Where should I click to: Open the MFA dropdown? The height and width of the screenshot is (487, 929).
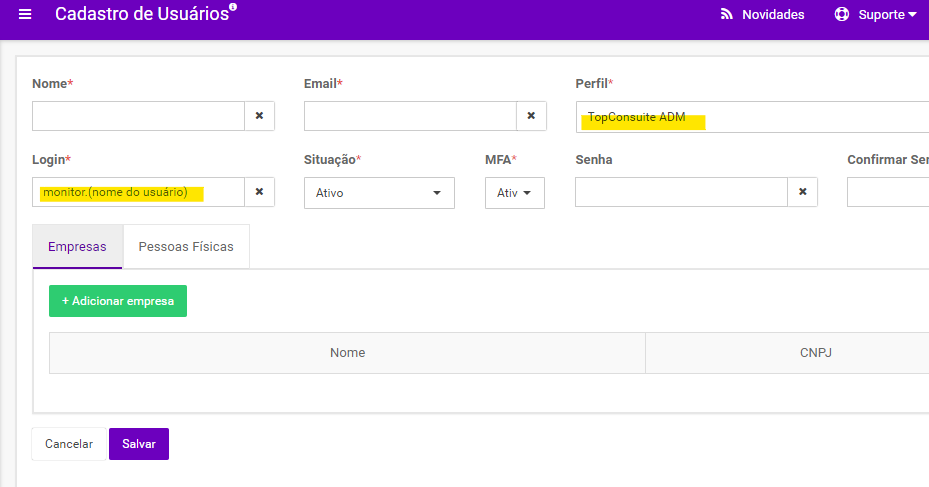[x=514, y=193]
